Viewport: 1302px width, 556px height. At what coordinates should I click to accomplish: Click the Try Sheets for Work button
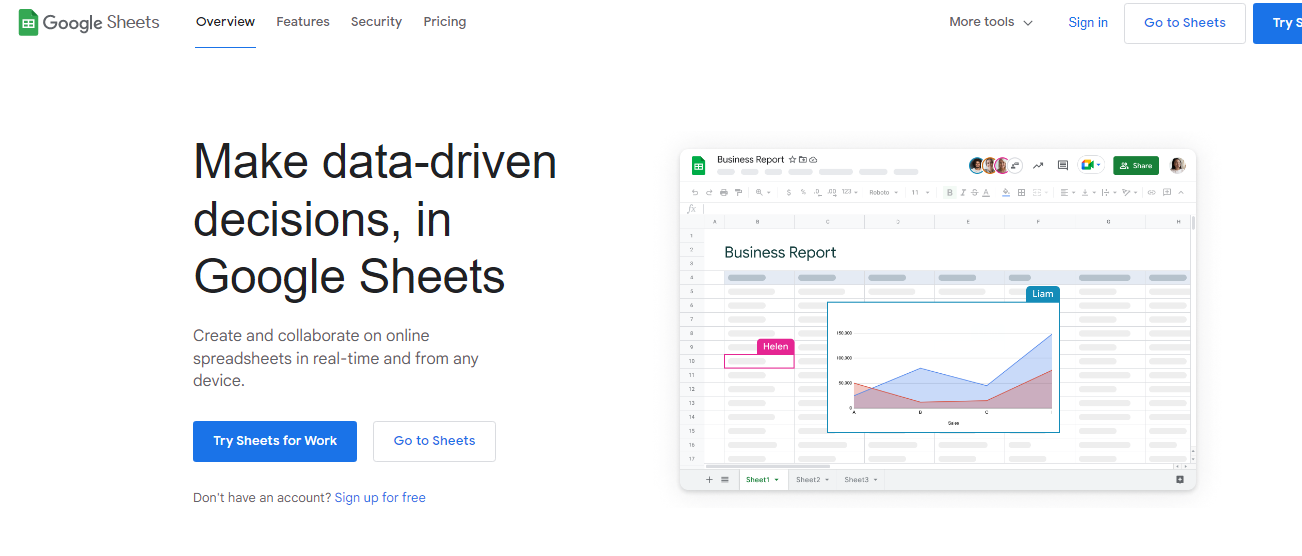(x=275, y=441)
